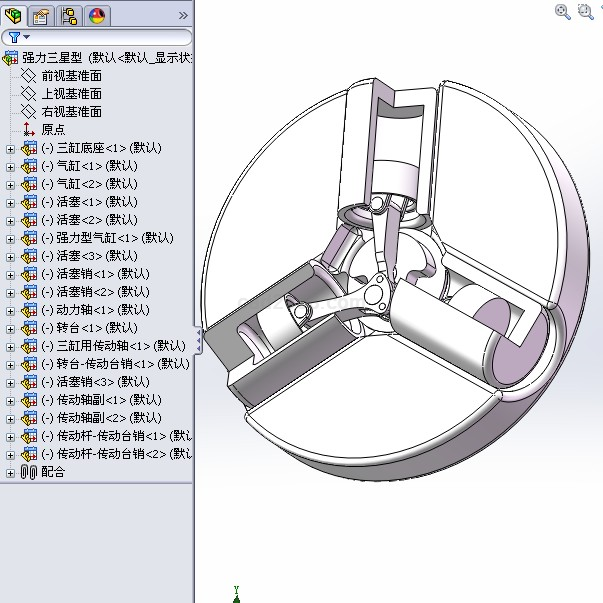
Task: Open the DisplayManager color sphere tab
Action: click(x=97, y=15)
